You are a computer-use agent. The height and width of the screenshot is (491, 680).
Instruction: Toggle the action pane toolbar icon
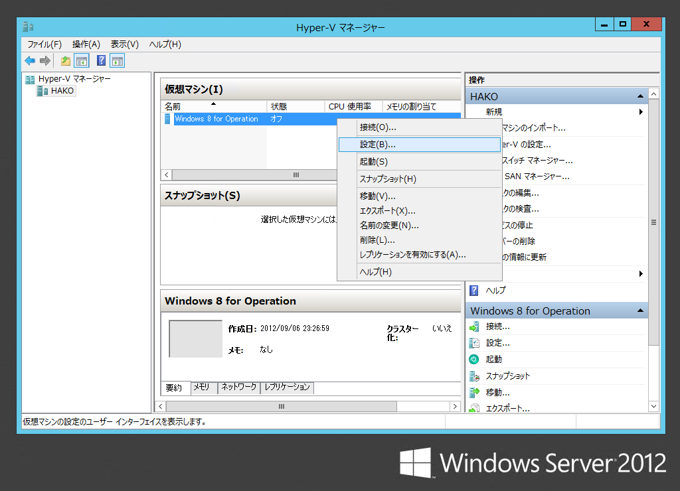point(117,61)
